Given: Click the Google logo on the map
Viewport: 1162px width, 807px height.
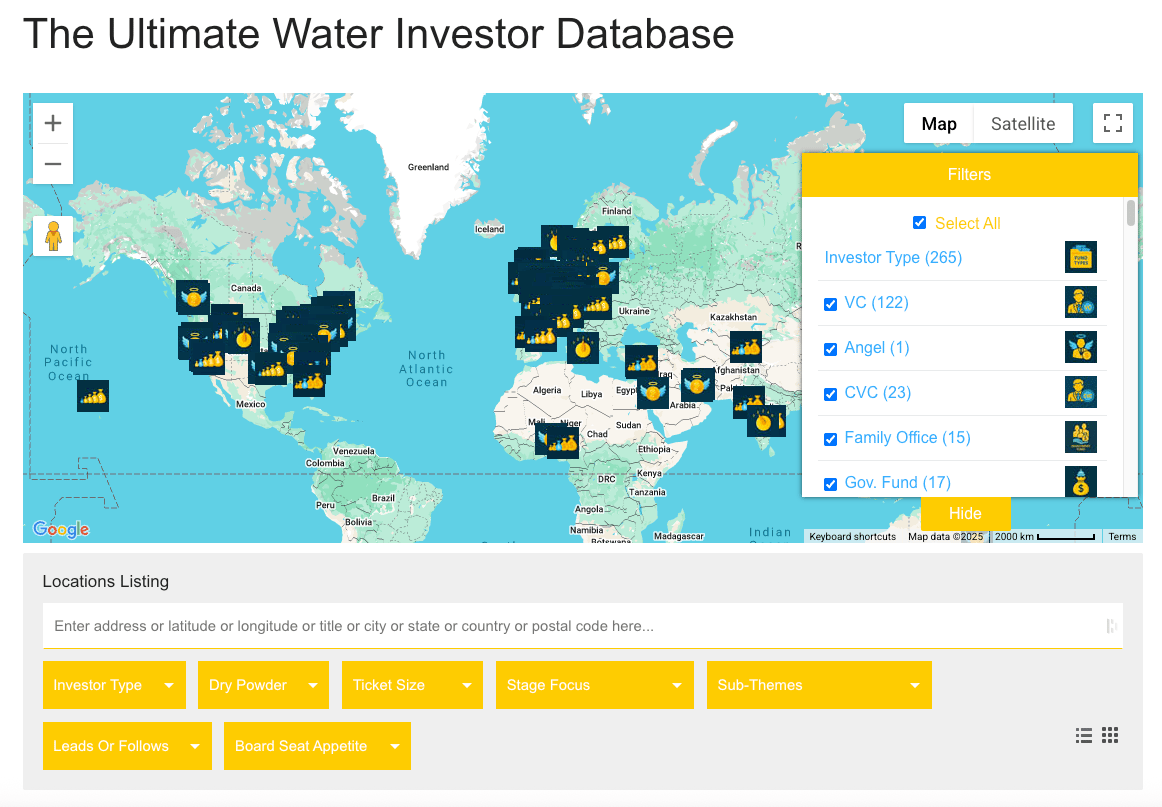Looking at the screenshot, I should coord(62,529).
